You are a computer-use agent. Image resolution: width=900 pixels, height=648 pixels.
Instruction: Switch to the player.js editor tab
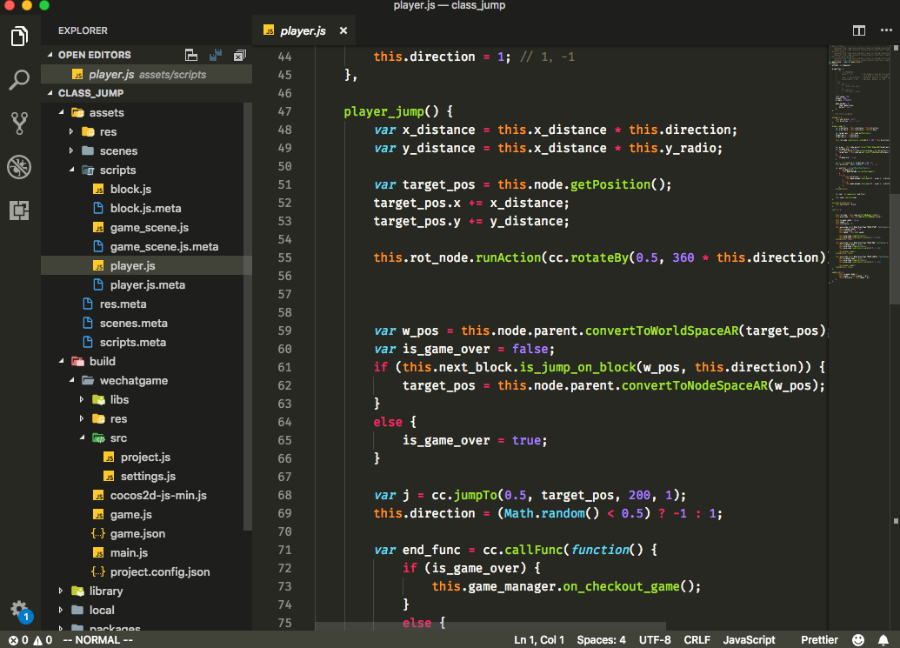pos(302,31)
